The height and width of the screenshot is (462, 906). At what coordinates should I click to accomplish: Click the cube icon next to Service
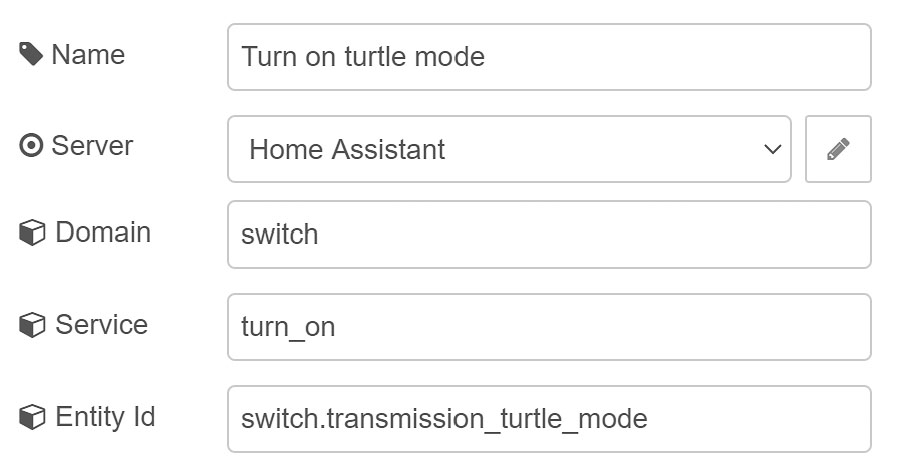coord(32,325)
